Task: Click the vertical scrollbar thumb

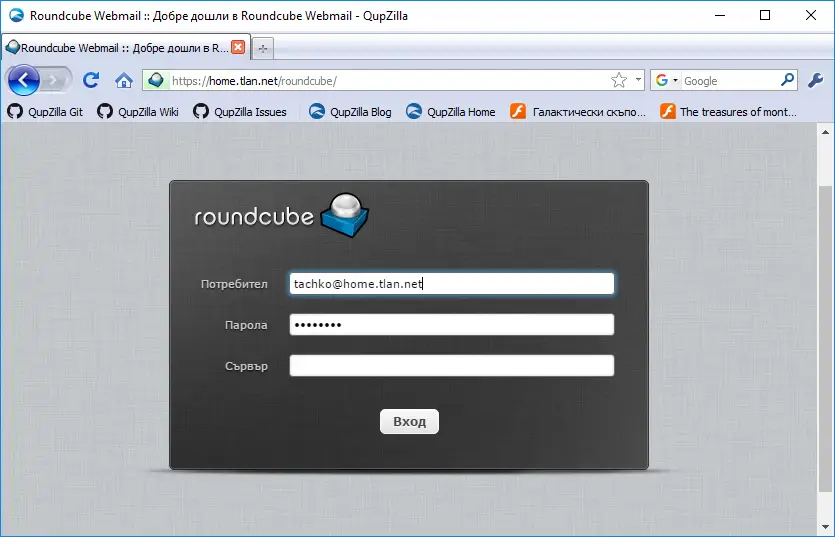Action: pyautogui.click(x=825, y=338)
